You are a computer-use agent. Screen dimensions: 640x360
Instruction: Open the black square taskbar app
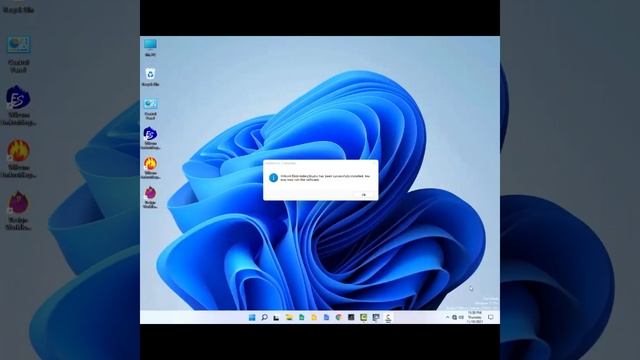(351, 317)
